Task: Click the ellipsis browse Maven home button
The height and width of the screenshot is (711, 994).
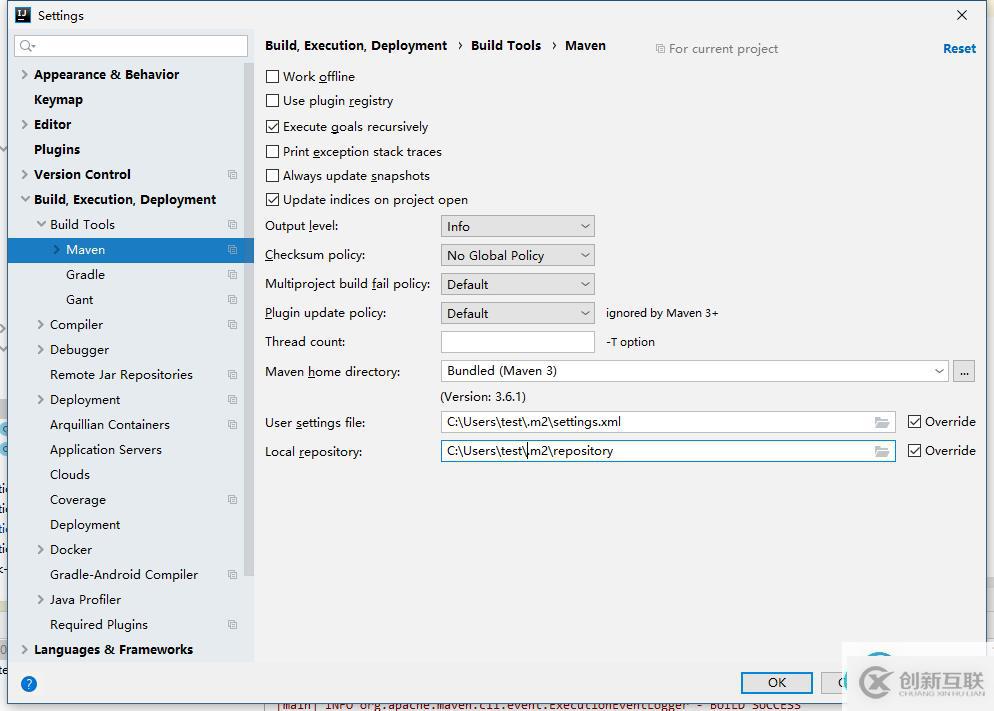Action: tap(964, 371)
